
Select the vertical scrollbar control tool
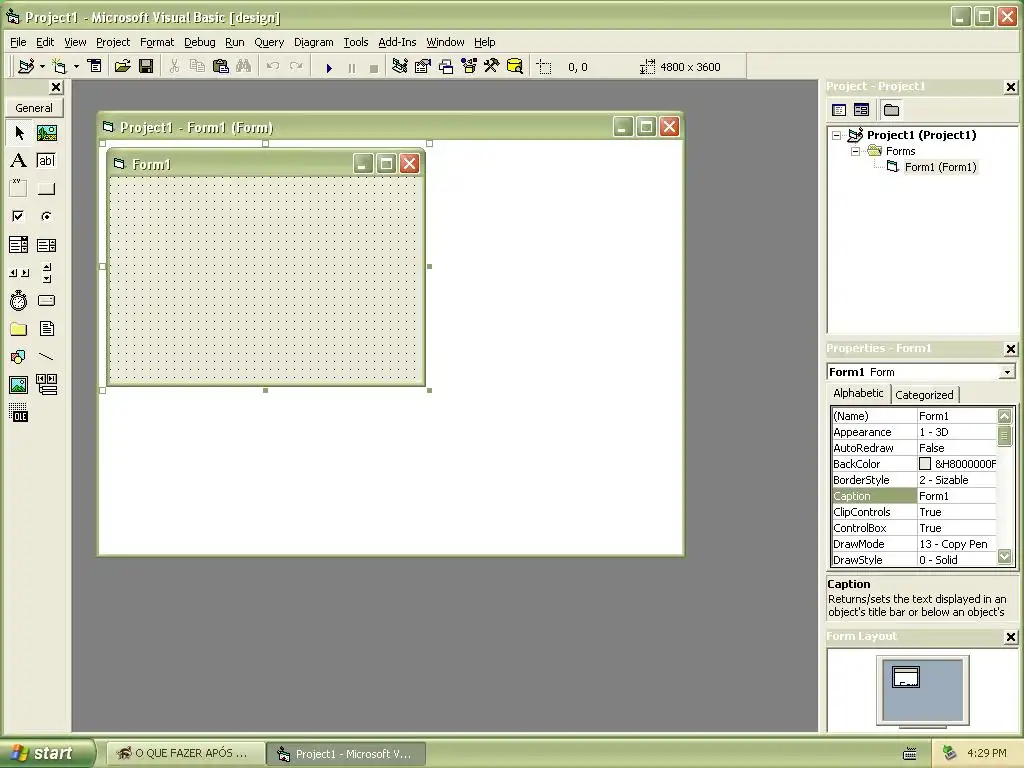pyautogui.click(x=46, y=273)
